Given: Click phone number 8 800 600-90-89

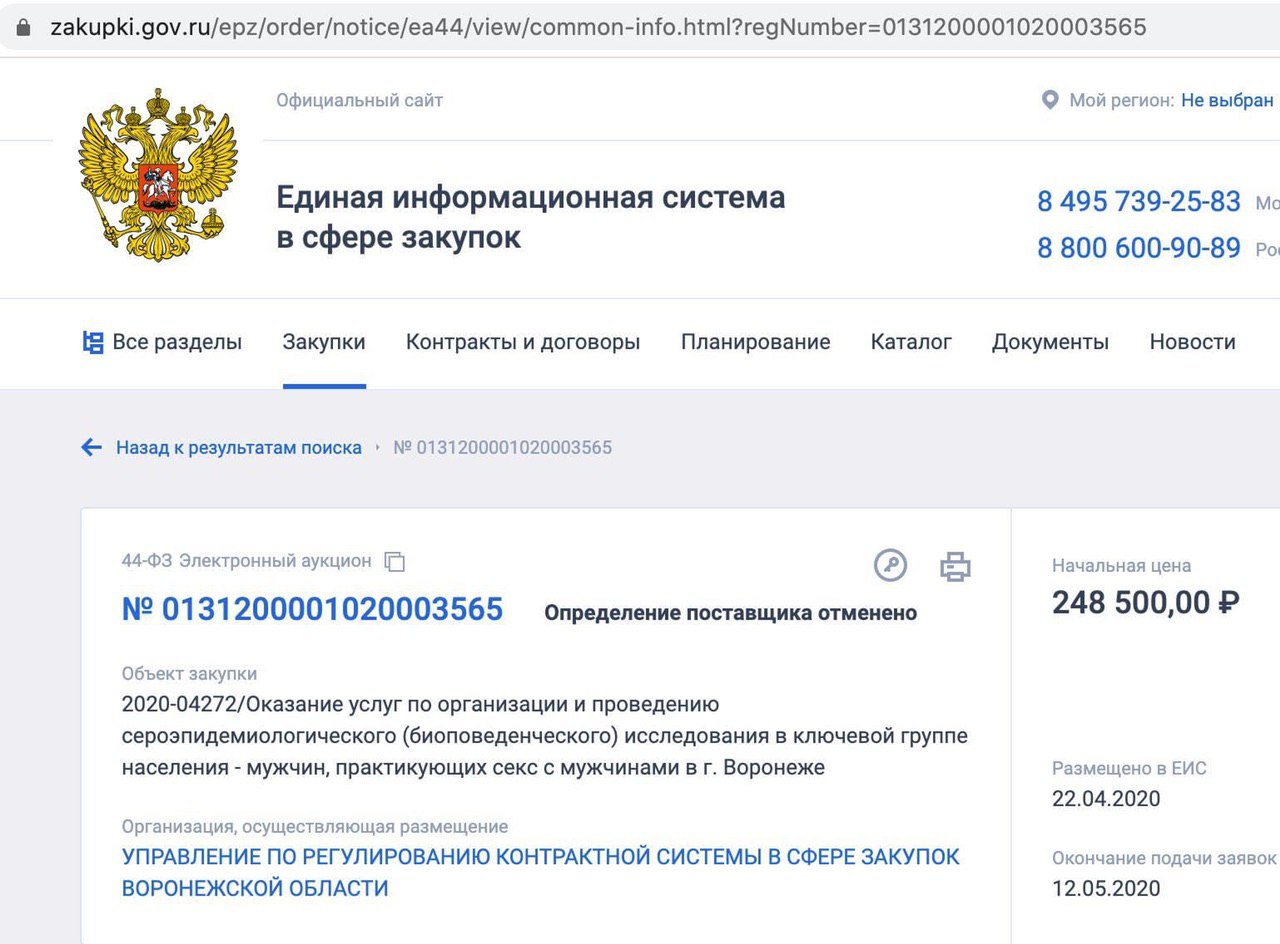Looking at the screenshot, I should [x=1139, y=248].
